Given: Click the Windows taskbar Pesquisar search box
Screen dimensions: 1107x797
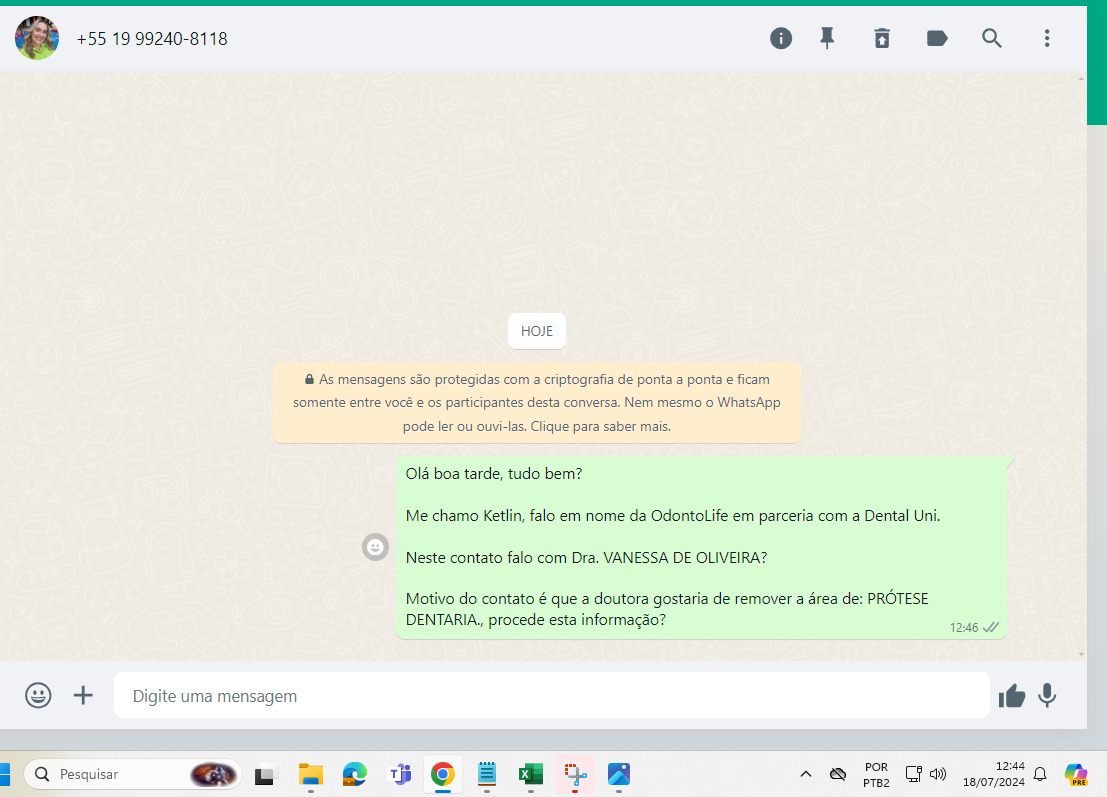Looking at the screenshot, I should pos(133,774).
